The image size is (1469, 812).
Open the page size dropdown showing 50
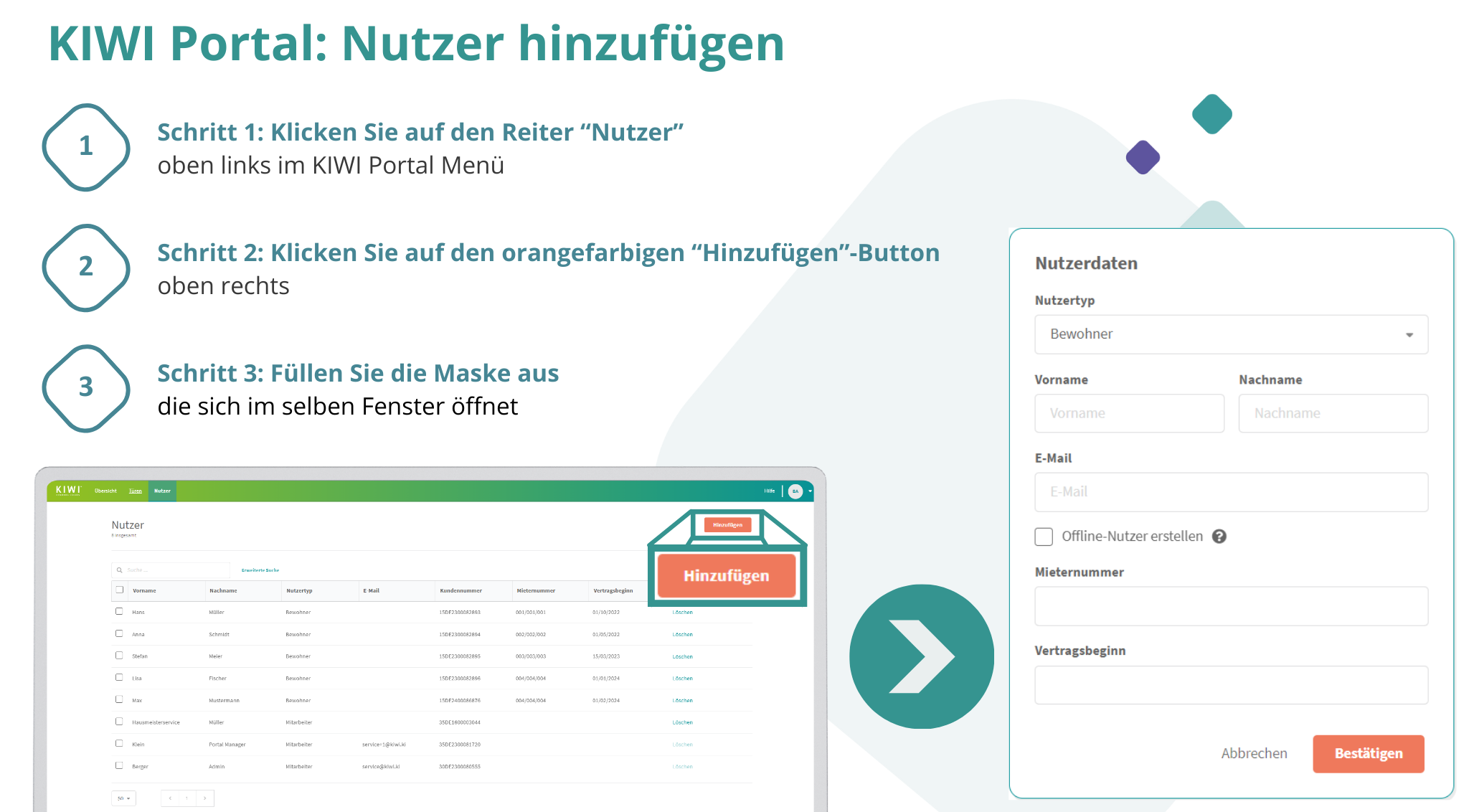(x=123, y=798)
